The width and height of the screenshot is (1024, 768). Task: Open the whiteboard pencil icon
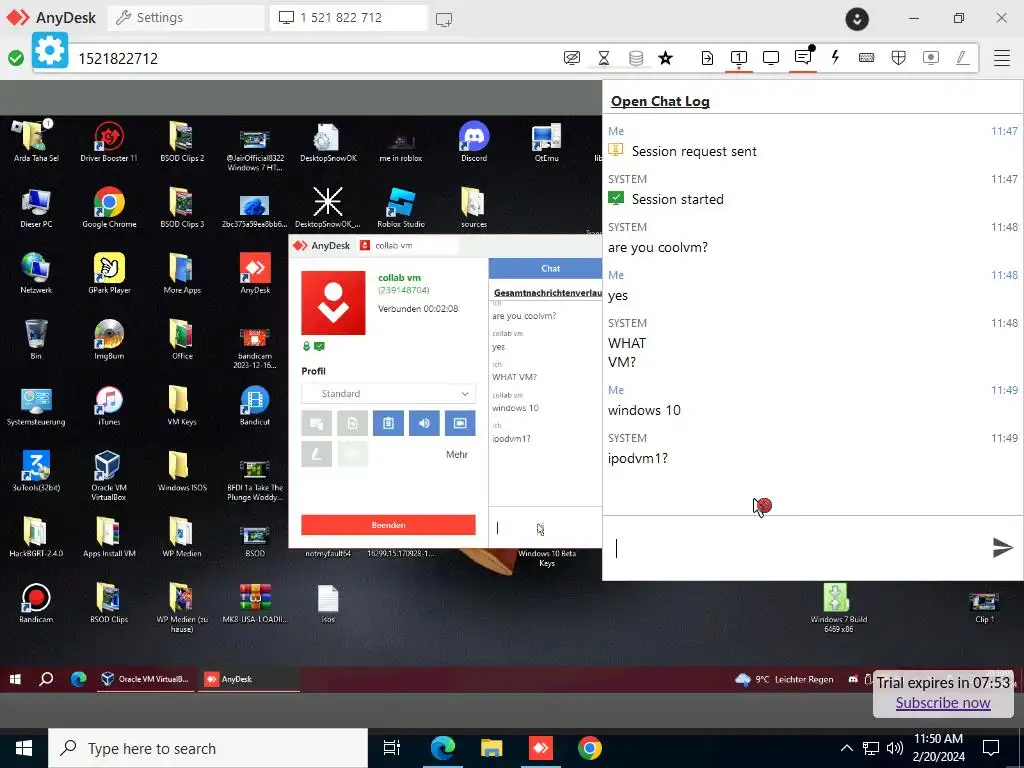pyautogui.click(x=962, y=58)
